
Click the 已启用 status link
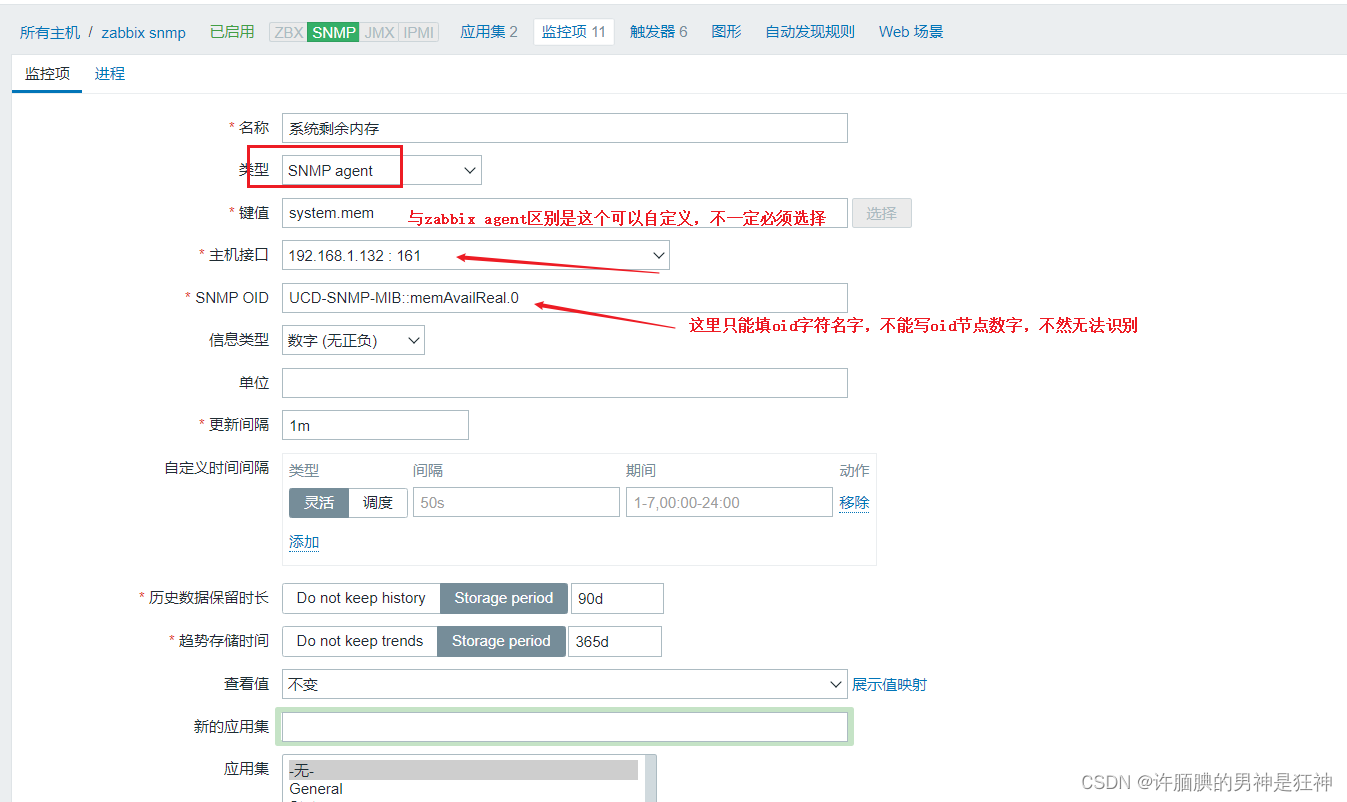click(x=232, y=32)
